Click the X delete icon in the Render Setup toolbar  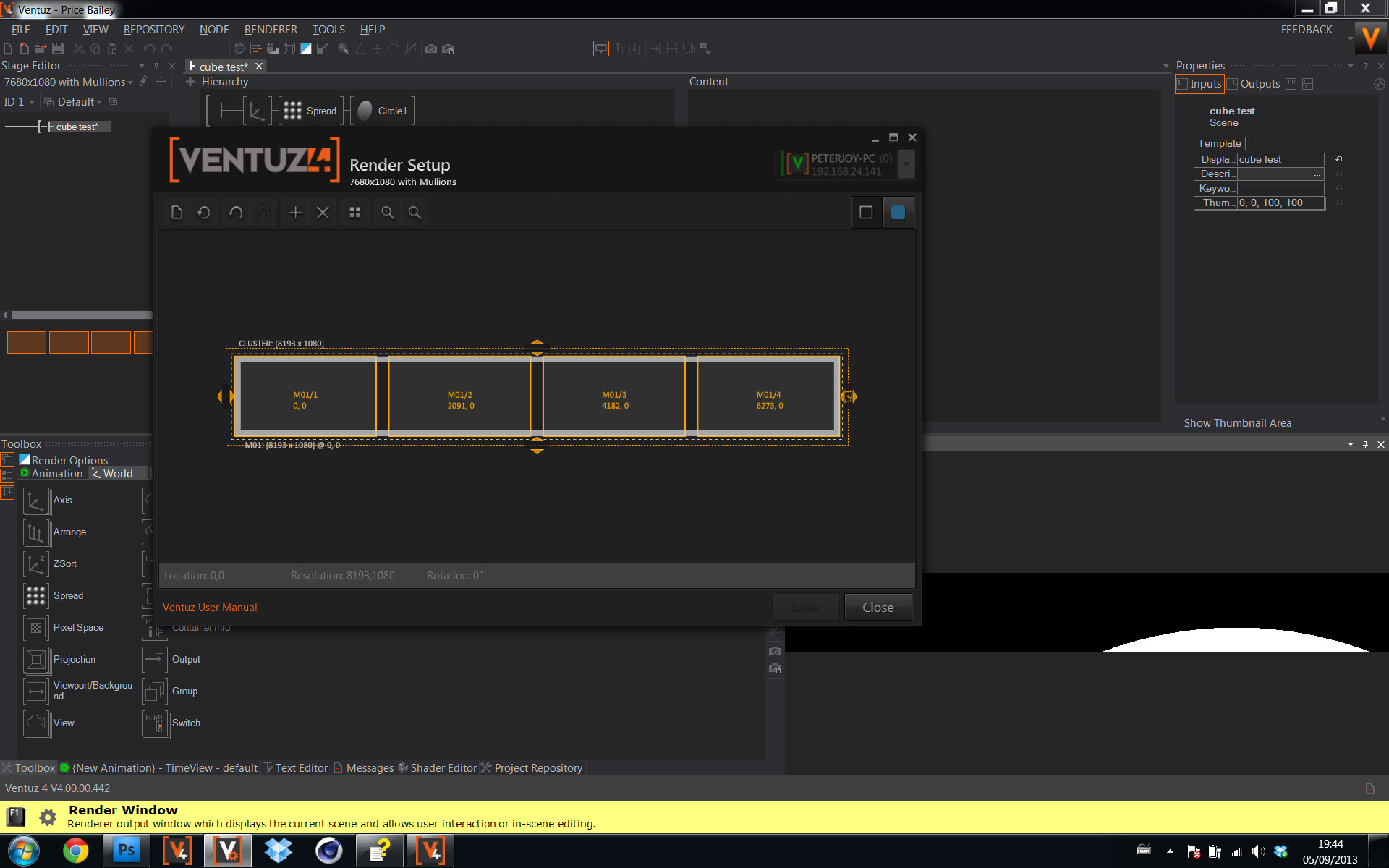[323, 213]
